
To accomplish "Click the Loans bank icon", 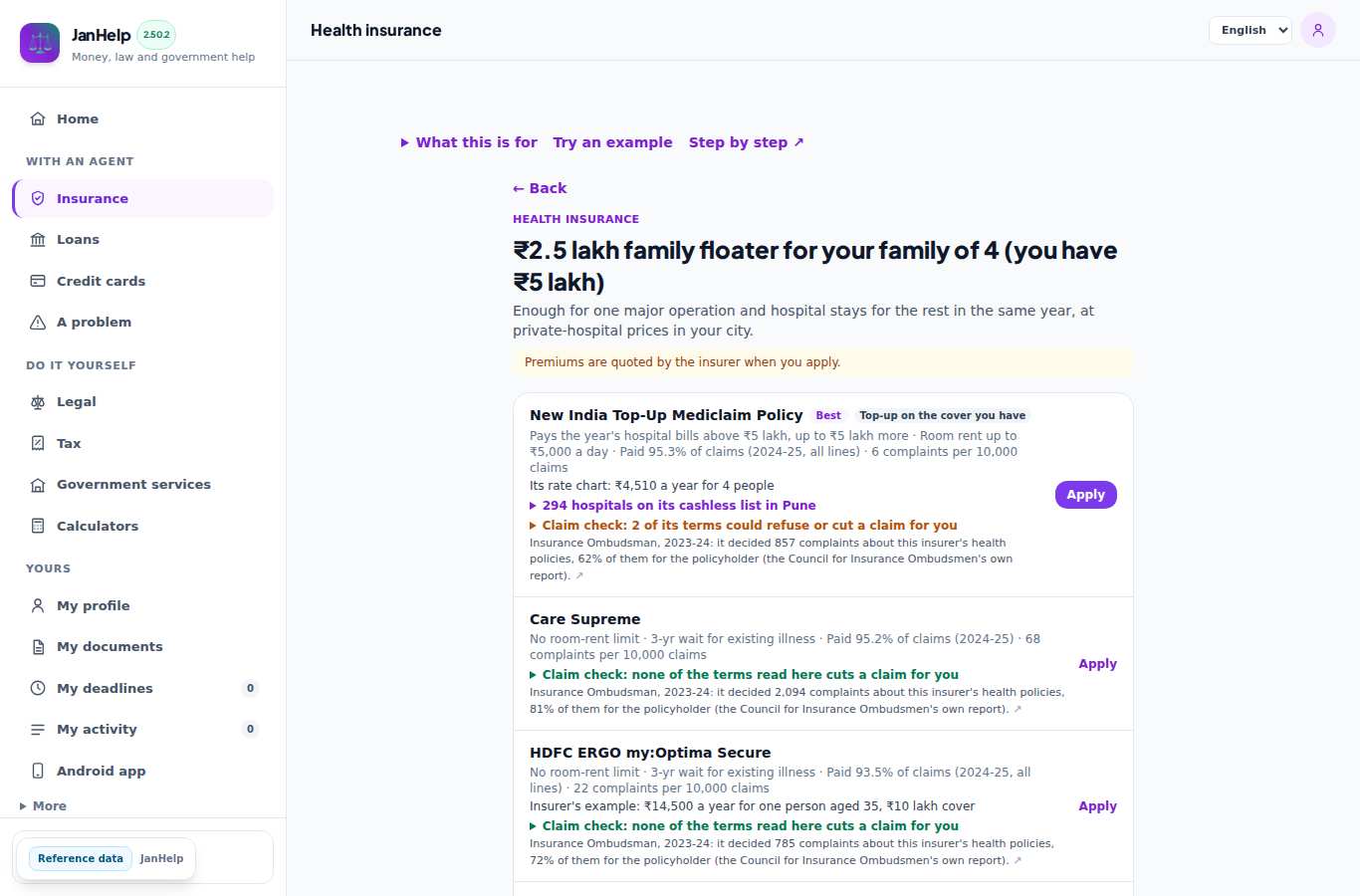I will tap(38, 239).
